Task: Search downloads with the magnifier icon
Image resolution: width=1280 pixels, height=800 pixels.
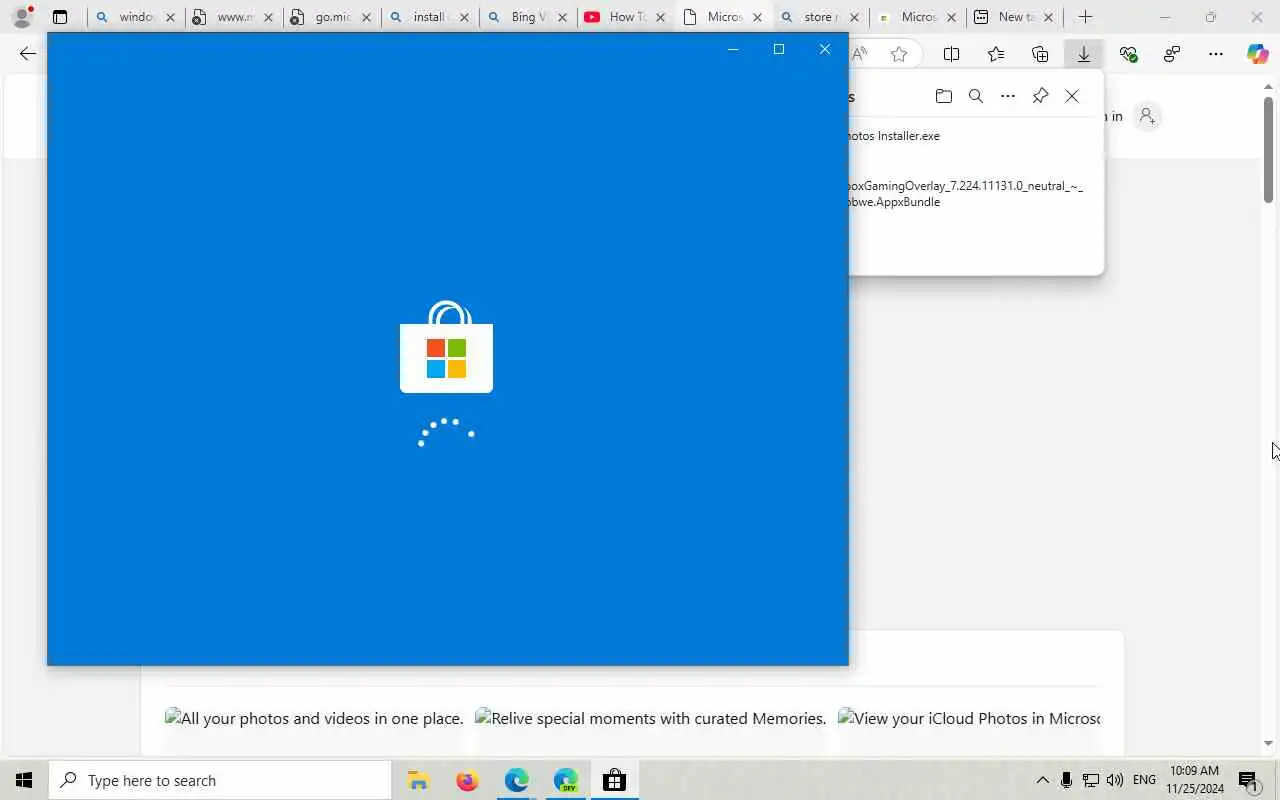Action: coord(976,96)
